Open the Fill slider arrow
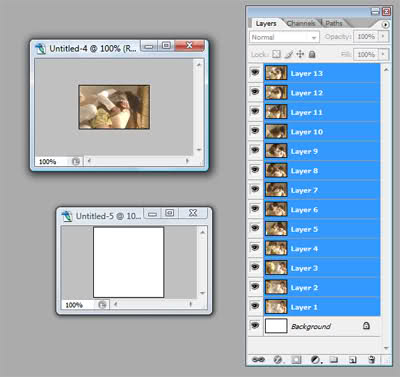Image resolution: width=400 pixels, height=377 pixels. (x=384, y=54)
